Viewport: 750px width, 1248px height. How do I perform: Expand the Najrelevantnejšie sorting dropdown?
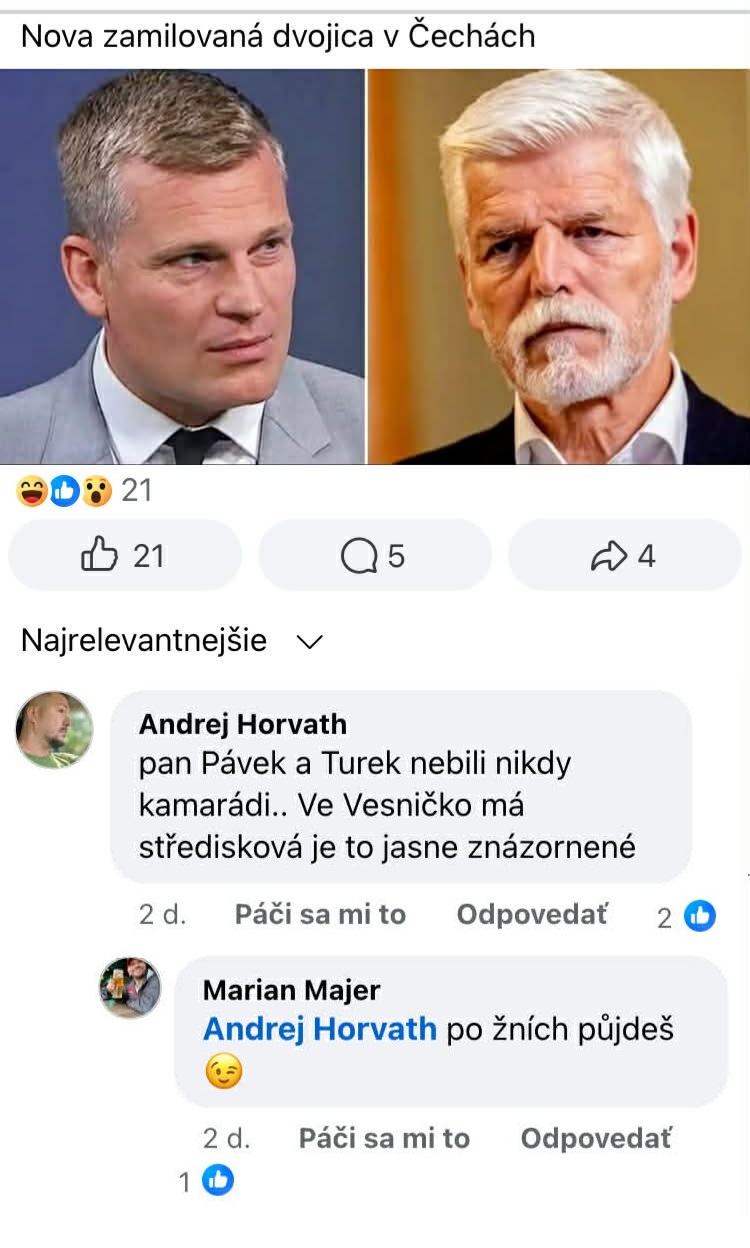tap(172, 641)
